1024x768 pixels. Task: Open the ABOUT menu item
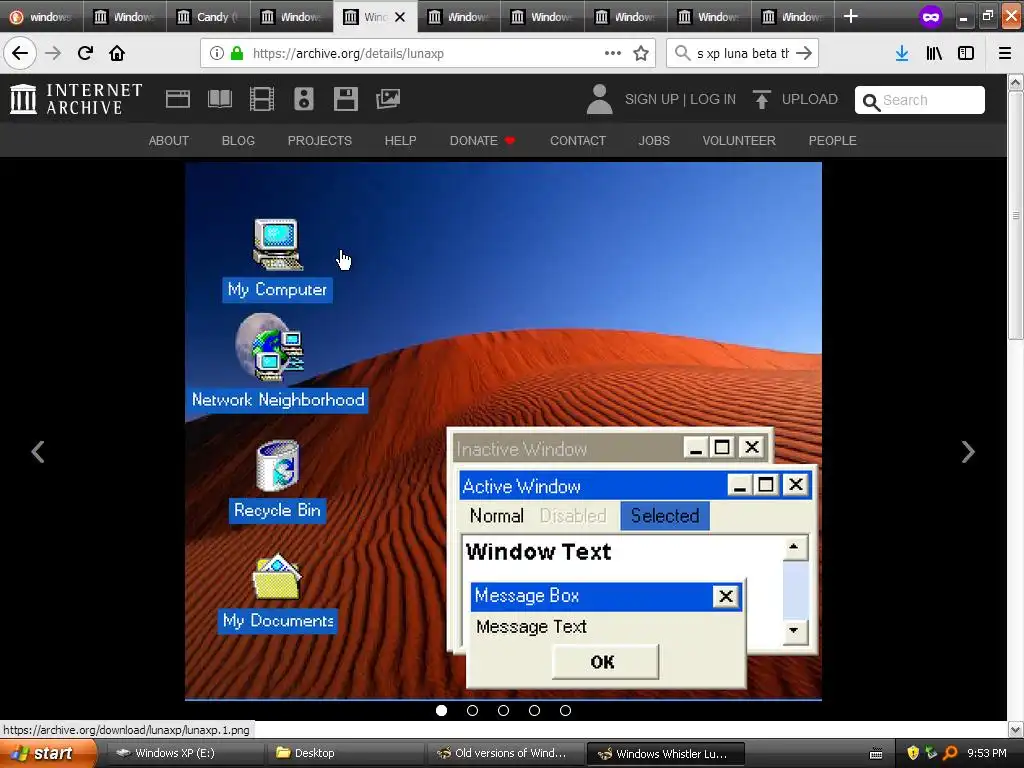click(168, 140)
